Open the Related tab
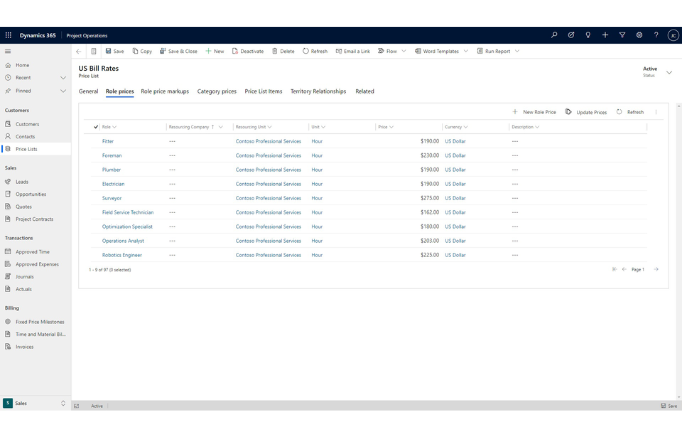This screenshot has height=437, width=682. pos(364,91)
